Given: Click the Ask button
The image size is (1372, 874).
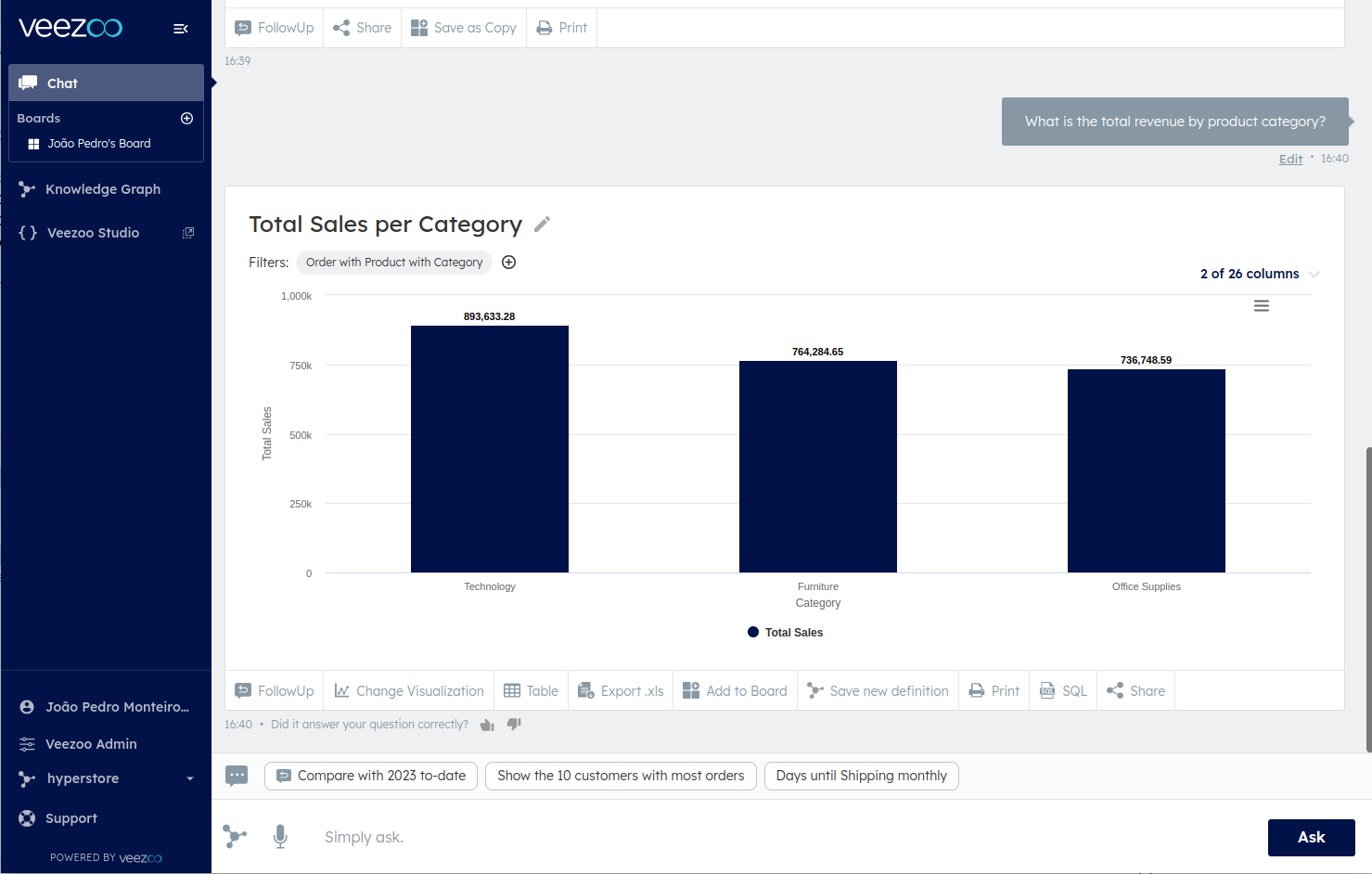Looking at the screenshot, I should 1311,838.
